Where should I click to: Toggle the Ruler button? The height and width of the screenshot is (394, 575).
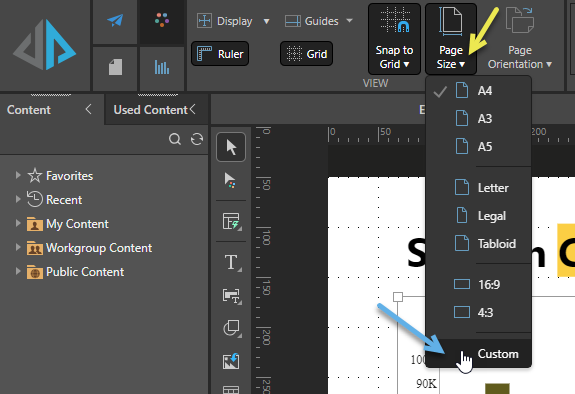coord(220,54)
